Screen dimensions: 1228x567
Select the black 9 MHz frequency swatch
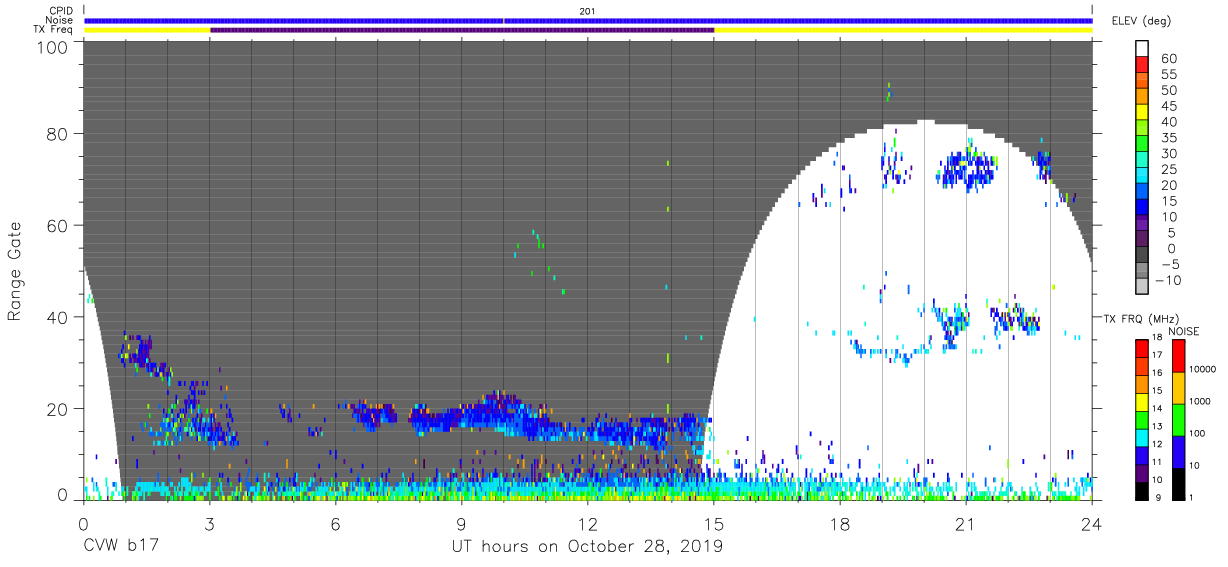[x=1142, y=491]
